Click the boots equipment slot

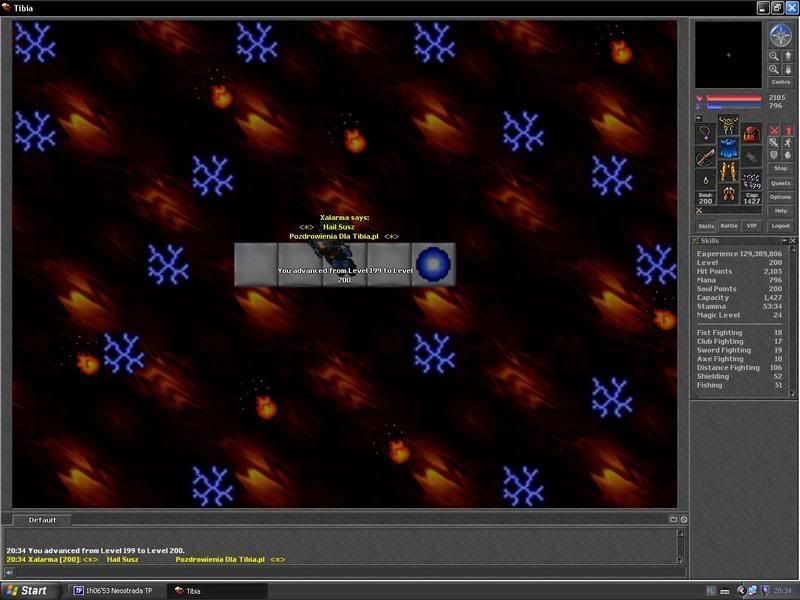click(729, 195)
